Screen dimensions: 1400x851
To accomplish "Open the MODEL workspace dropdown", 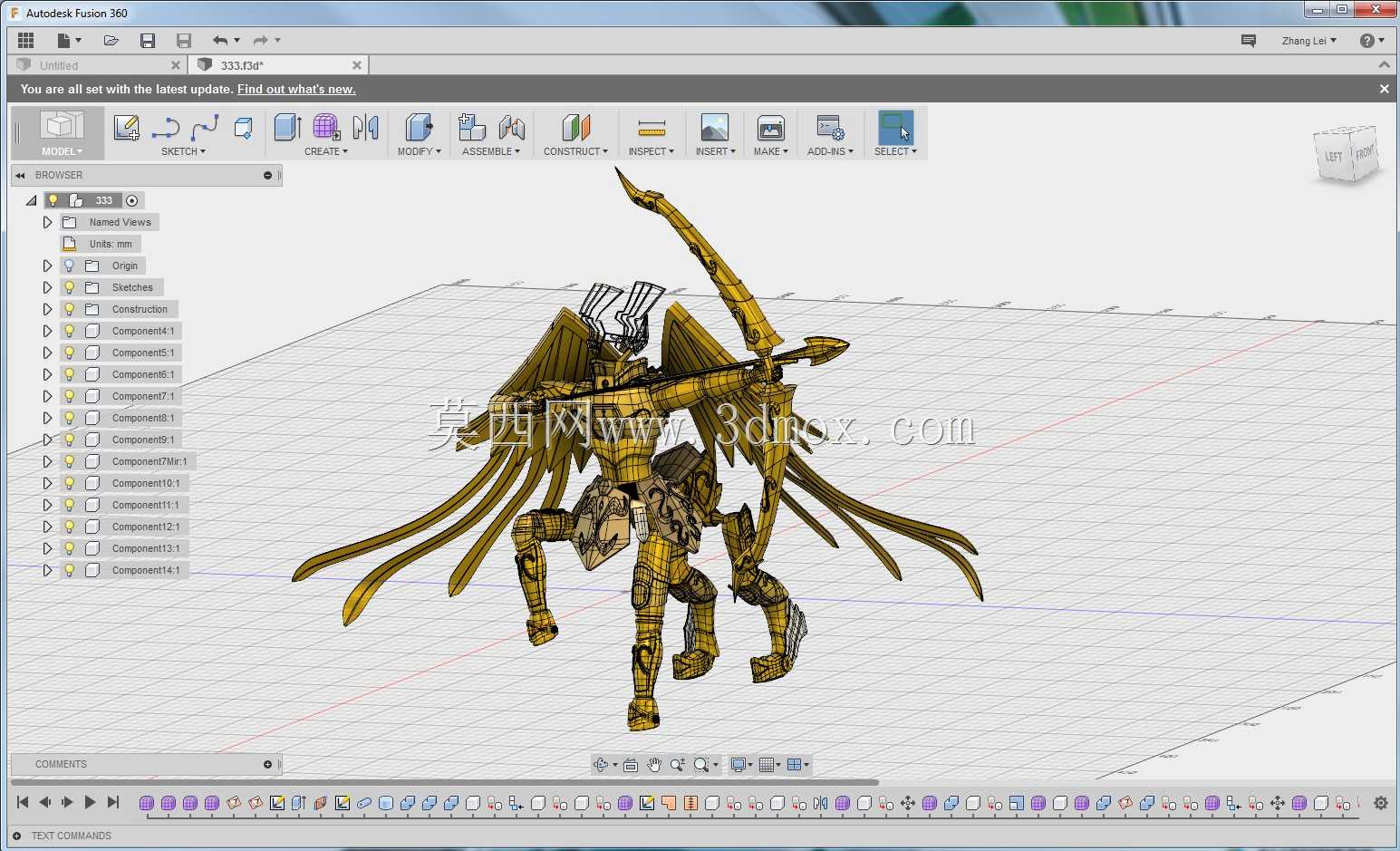I will (62, 151).
